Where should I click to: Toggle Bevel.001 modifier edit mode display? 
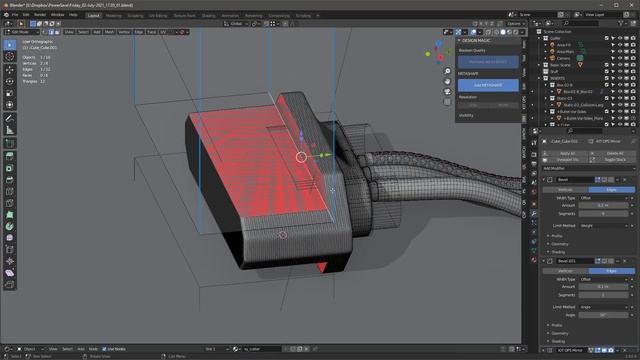[x=598, y=261]
